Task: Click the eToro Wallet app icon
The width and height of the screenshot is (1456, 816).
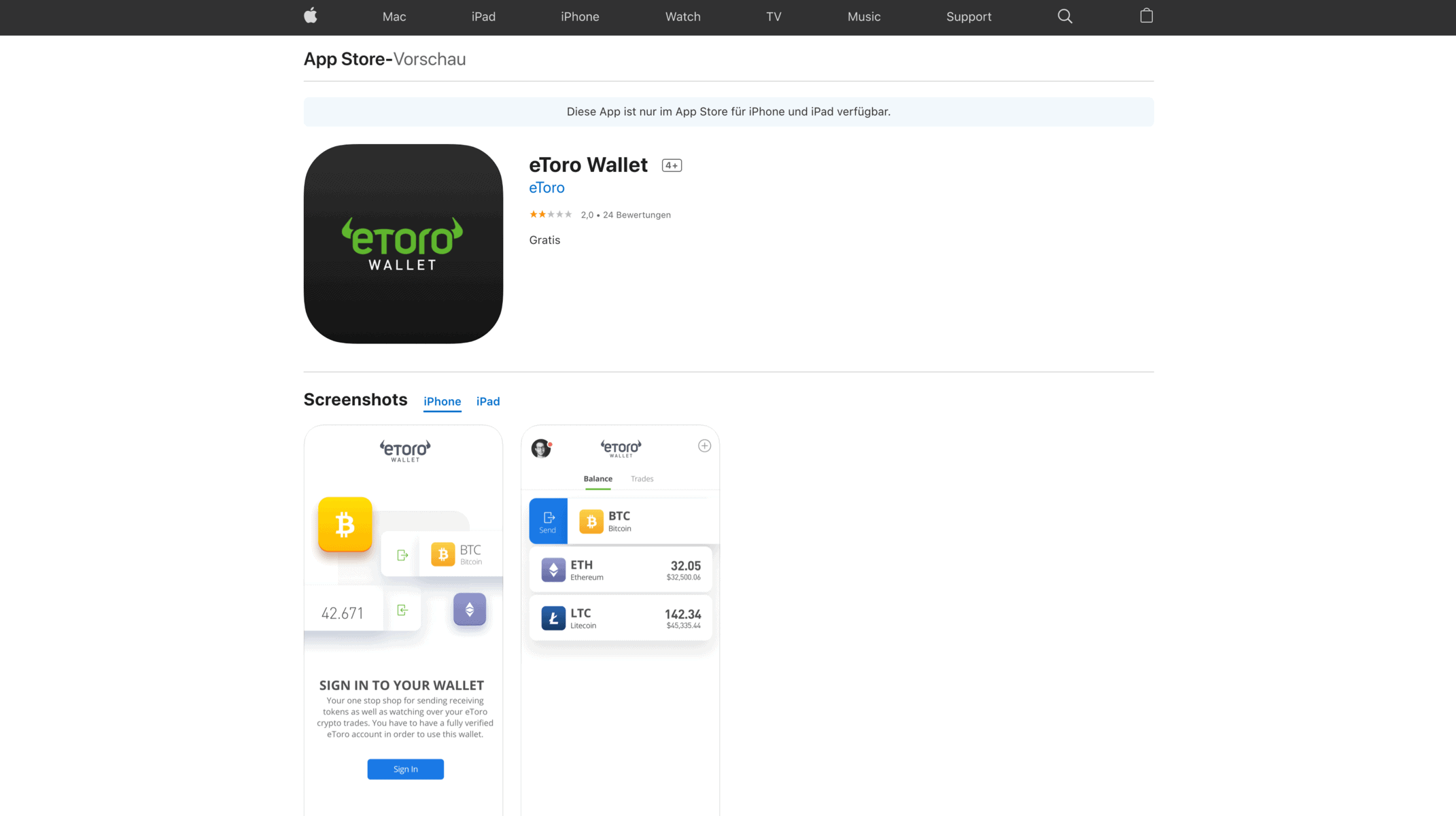Action: (x=403, y=244)
